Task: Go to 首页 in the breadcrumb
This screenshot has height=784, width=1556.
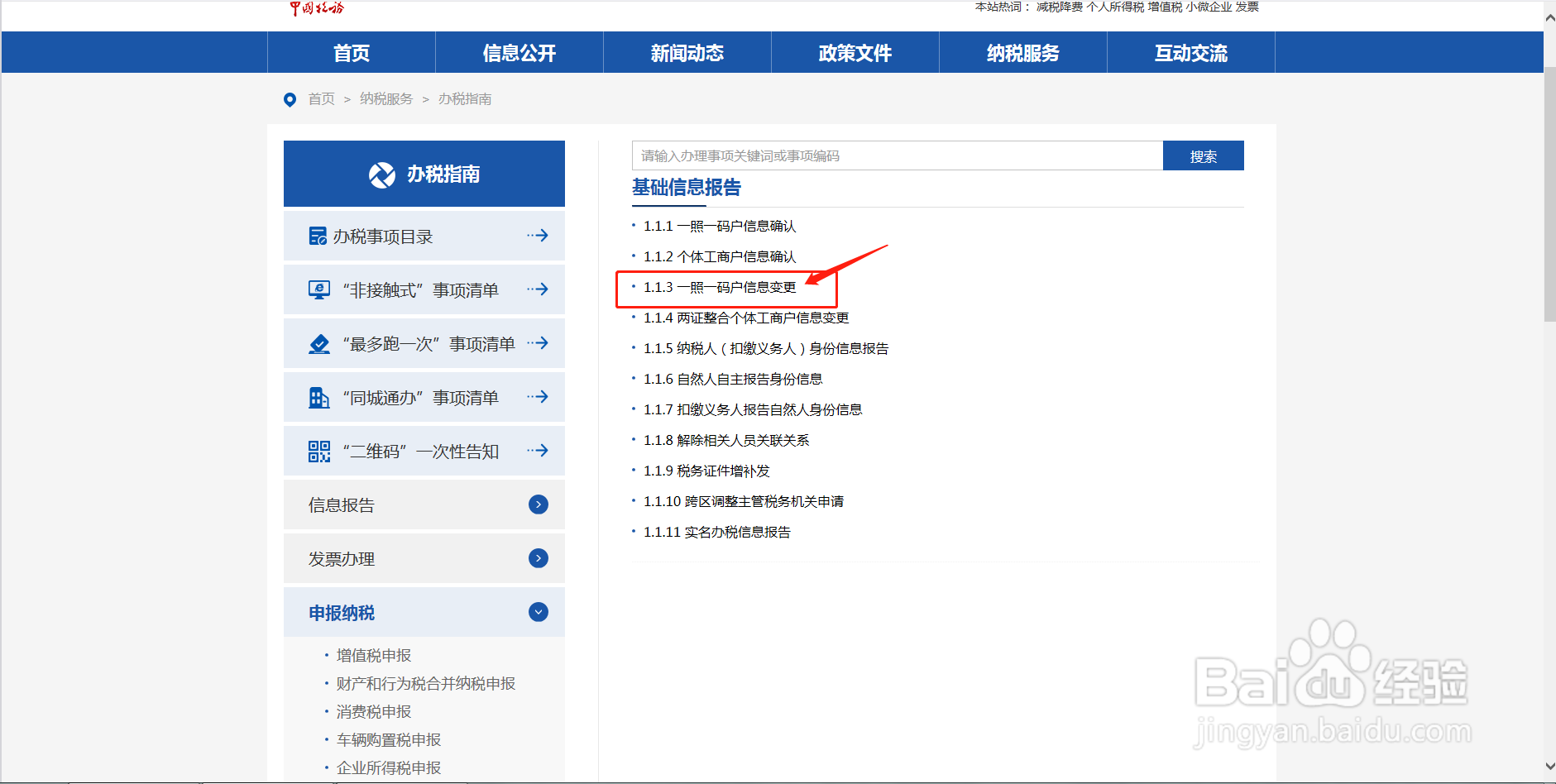Action: (x=322, y=99)
